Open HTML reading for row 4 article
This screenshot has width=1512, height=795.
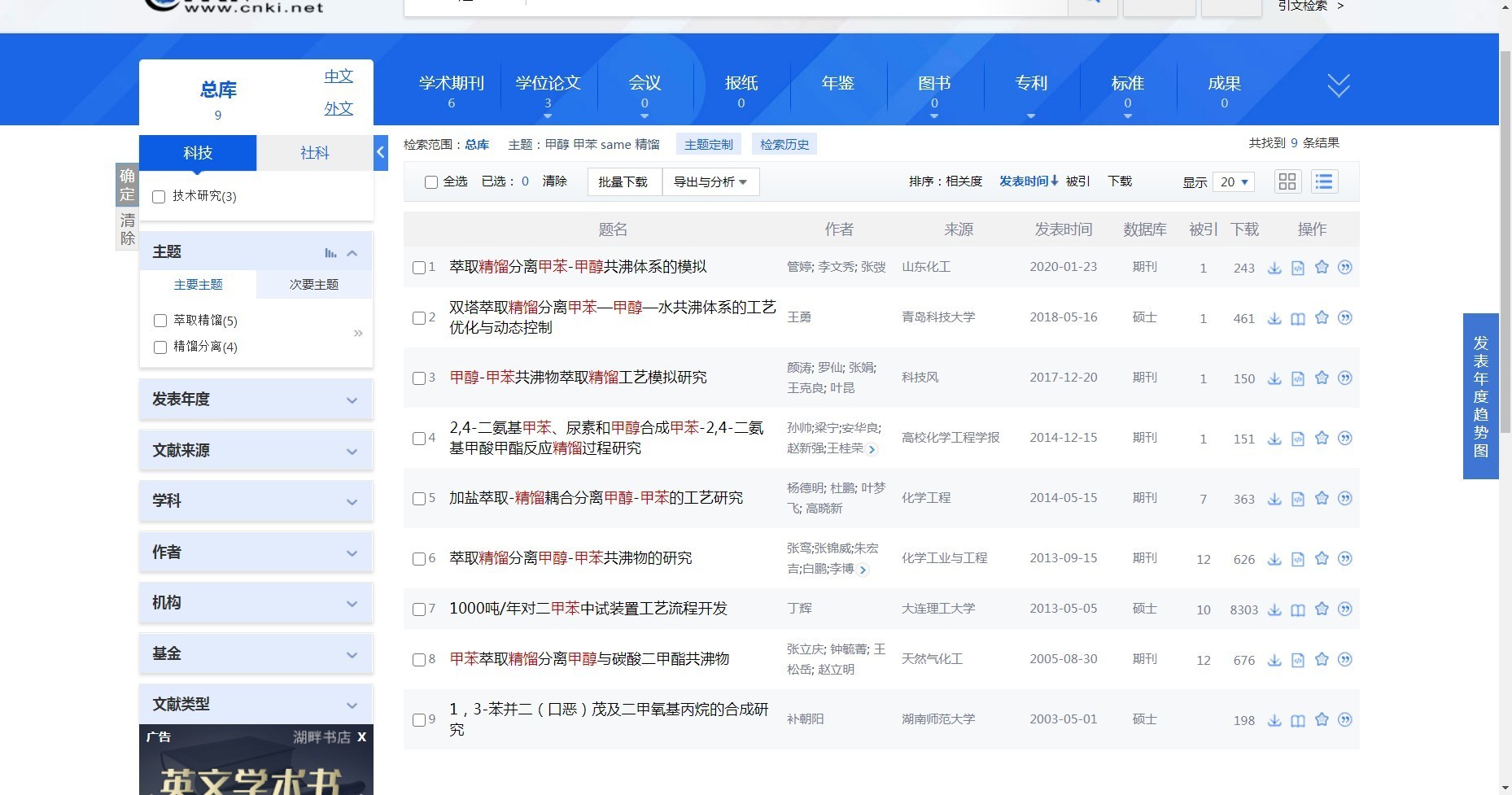tap(1298, 439)
